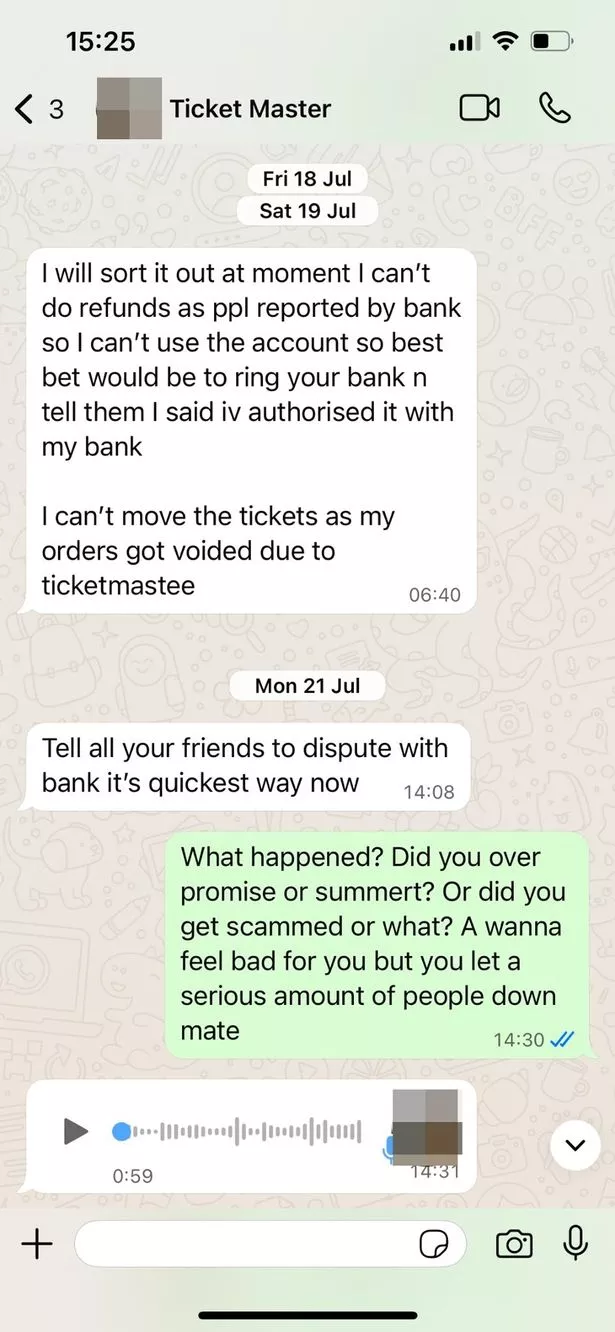Image resolution: width=615 pixels, height=1332 pixels.
Task: Tap the blurred Ticket Master profile picture
Action: point(129,107)
